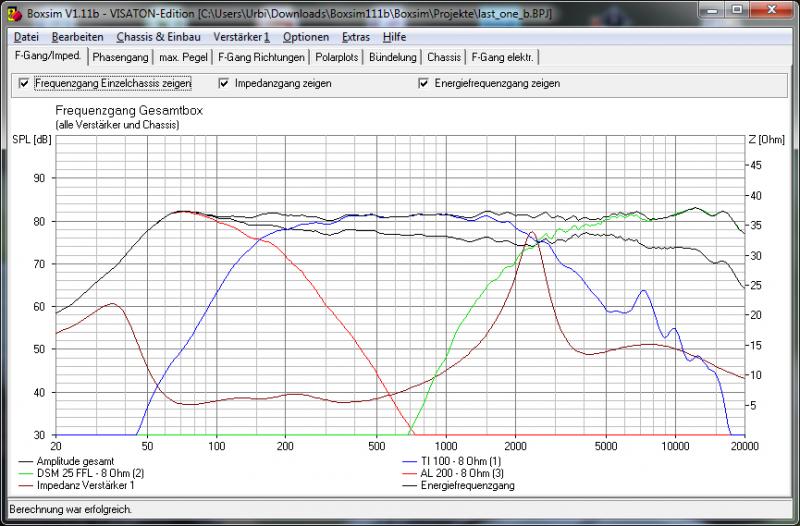Open the Optionen menu
The image size is (800, 526).
coord(306,37)
